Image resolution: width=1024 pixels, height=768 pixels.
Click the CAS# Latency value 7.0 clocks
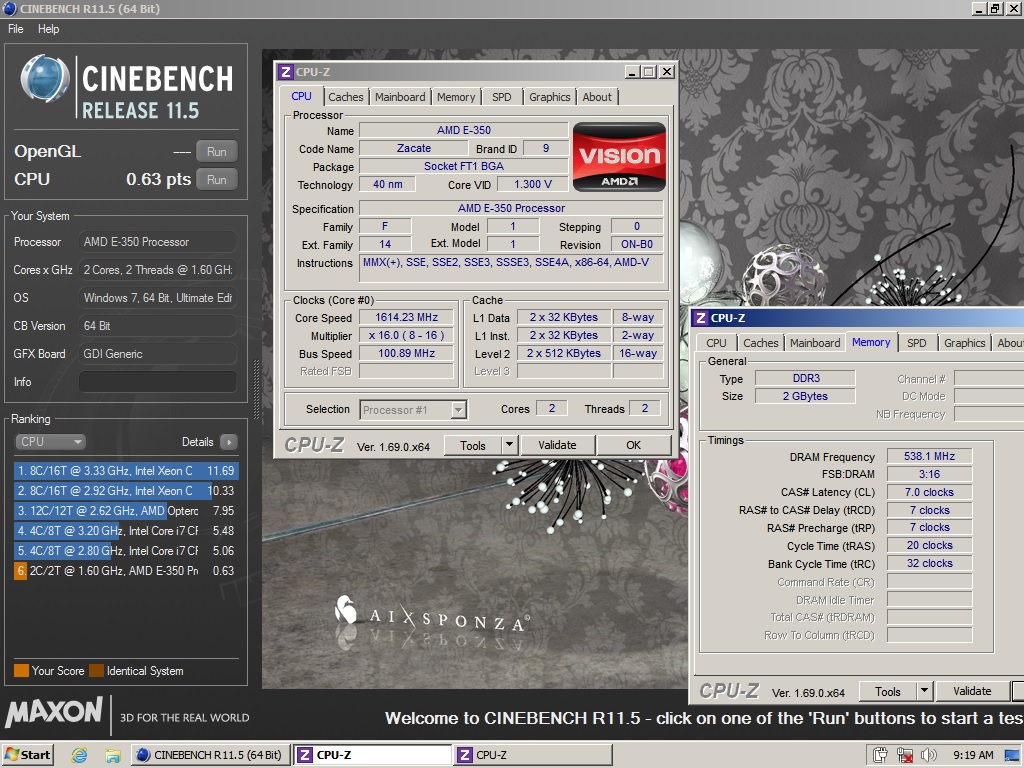[x=929, y=492]
